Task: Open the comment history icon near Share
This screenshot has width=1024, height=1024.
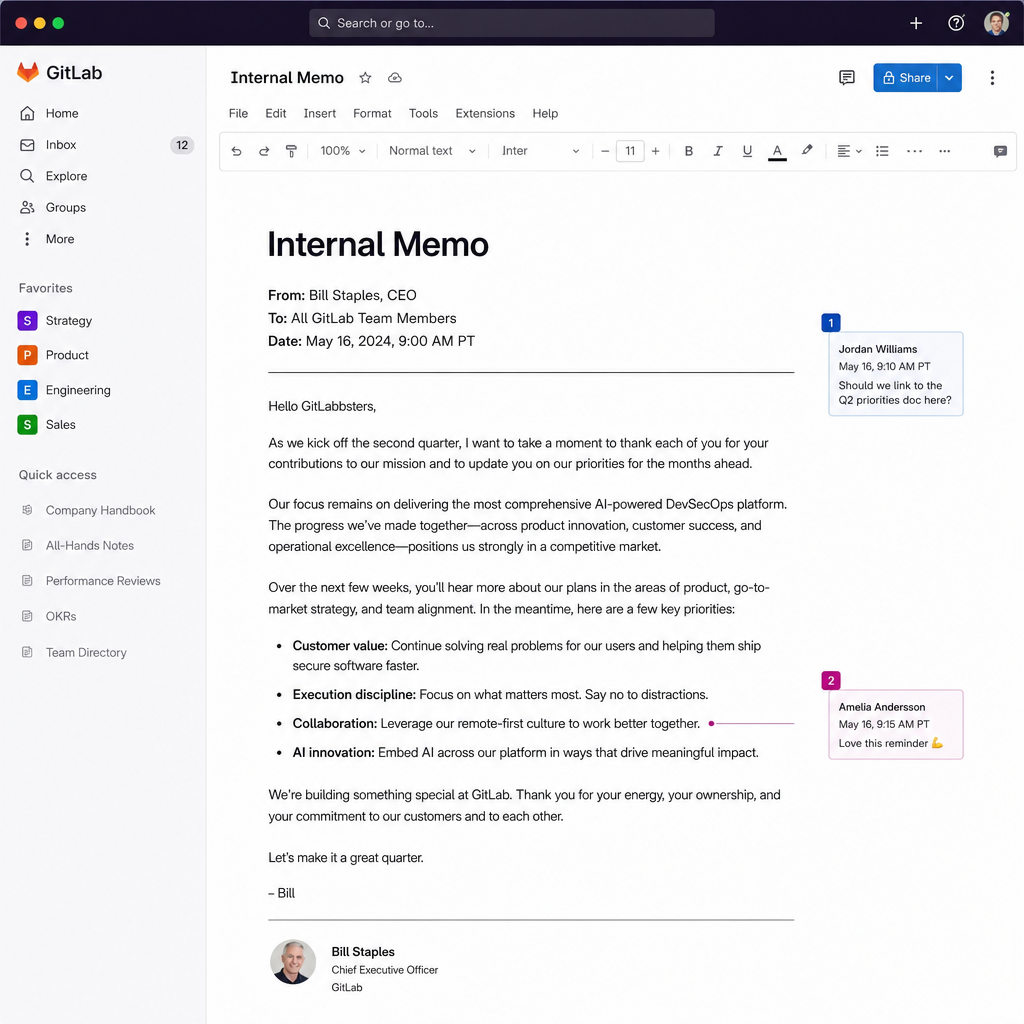Action: (x=846, y=78)
